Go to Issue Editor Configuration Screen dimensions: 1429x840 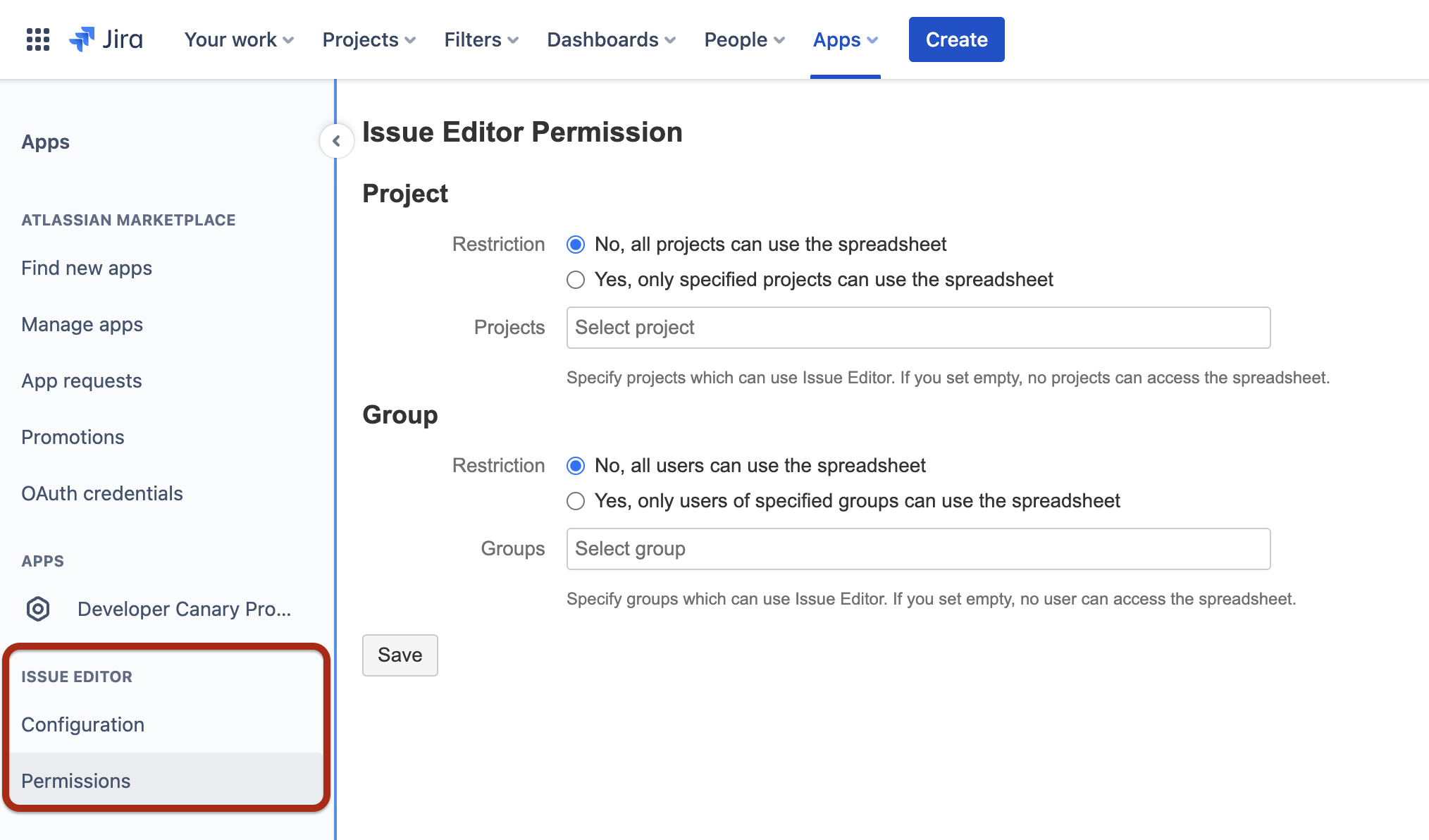83,724
